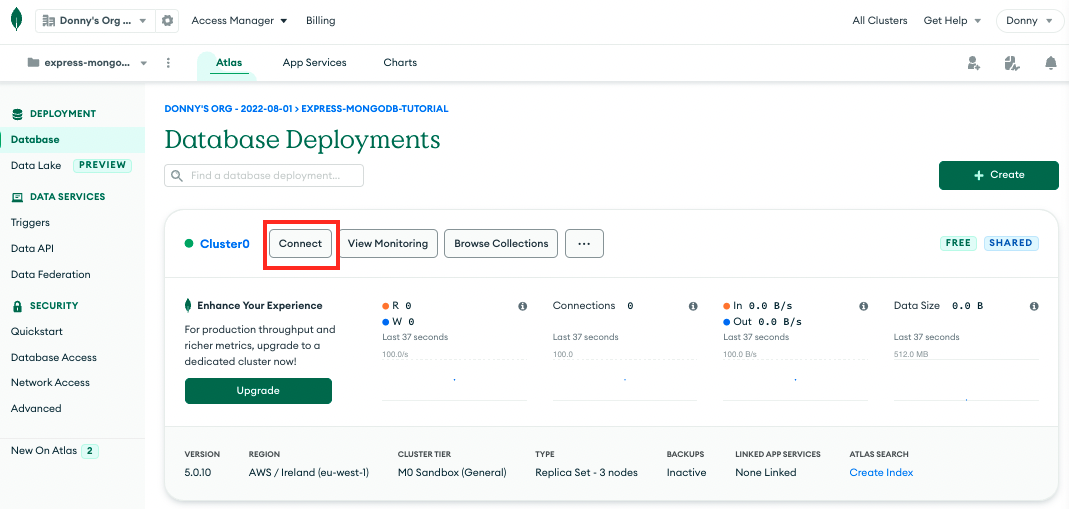Click the 'Replica Set - 3 nodes' type text
Image resolution: width=1069 pixels, height=509 pixels.
(586, 472)
